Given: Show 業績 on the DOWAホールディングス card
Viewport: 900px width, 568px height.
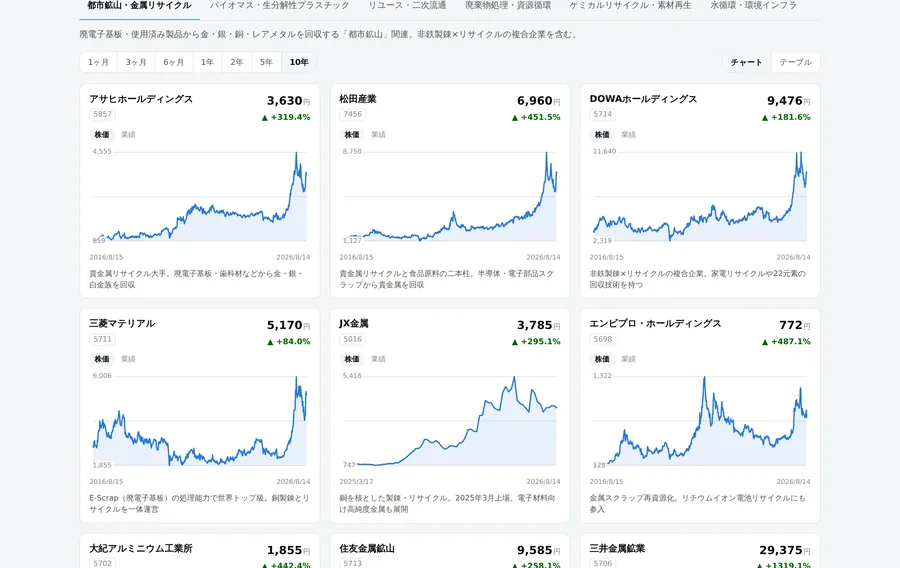Looking at the screenshot, I should coord(629,134).
